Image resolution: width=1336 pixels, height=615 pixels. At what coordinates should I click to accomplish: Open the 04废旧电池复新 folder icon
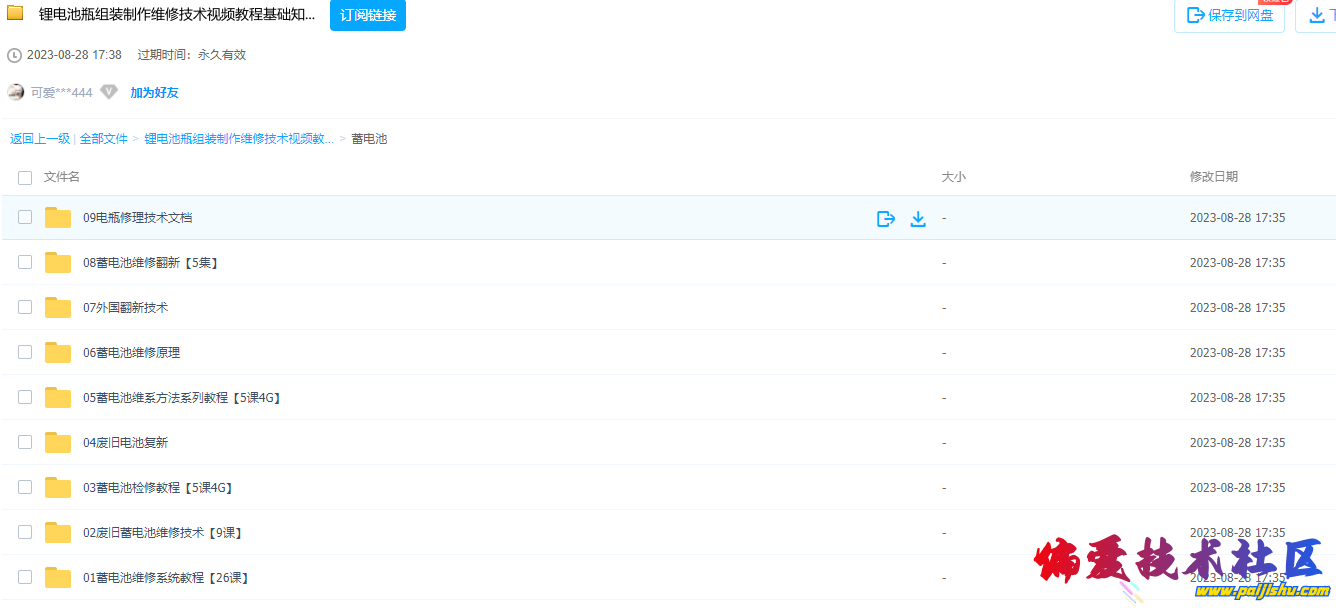(58, 443)
